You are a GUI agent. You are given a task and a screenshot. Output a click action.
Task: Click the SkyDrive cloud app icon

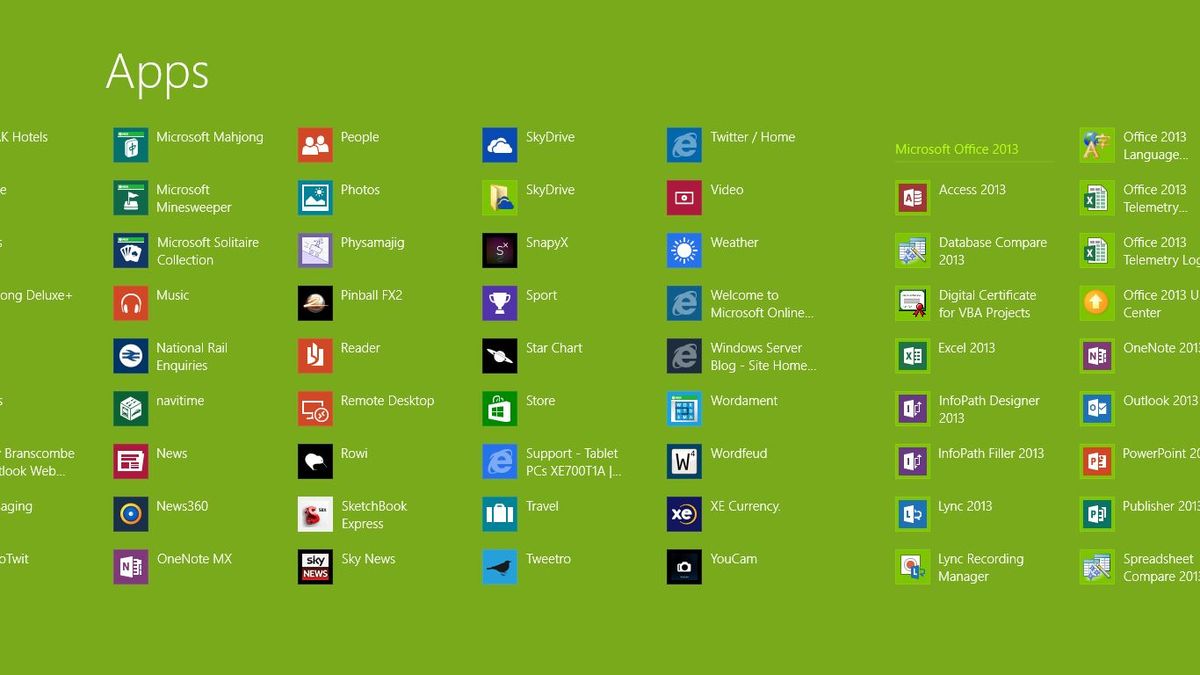(x=500, y=145)
